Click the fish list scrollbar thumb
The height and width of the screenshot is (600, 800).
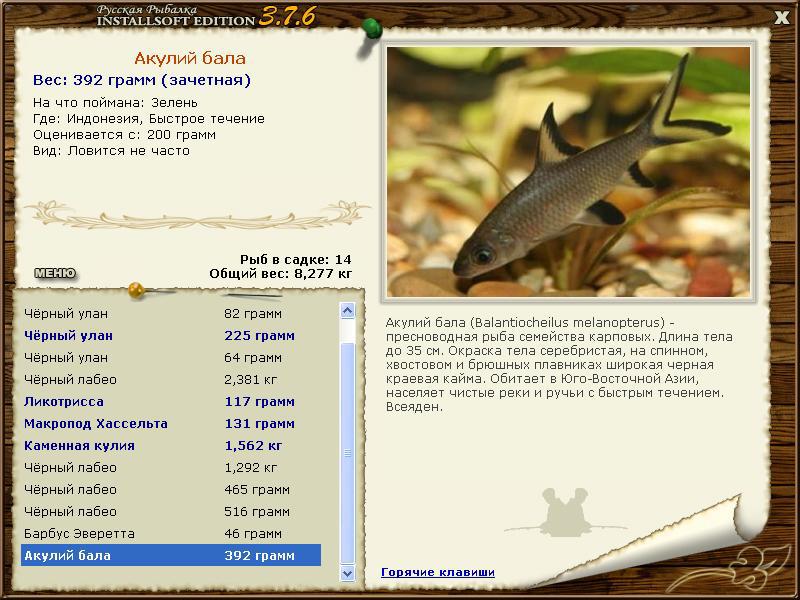(347, 454)
